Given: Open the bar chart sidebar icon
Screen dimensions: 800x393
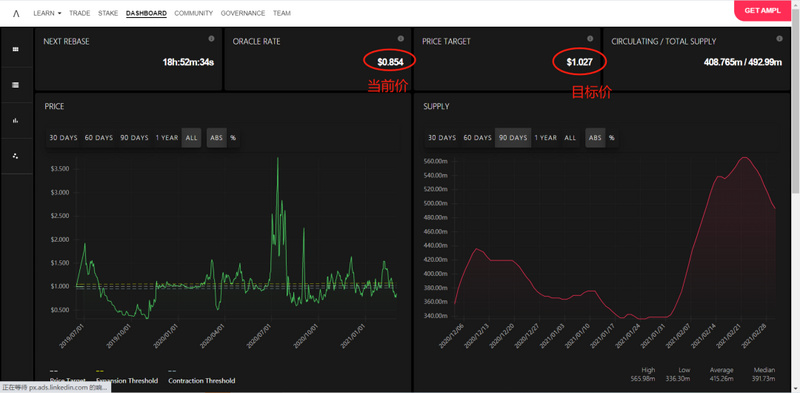Looking at the screenshot, I should 15,120.
